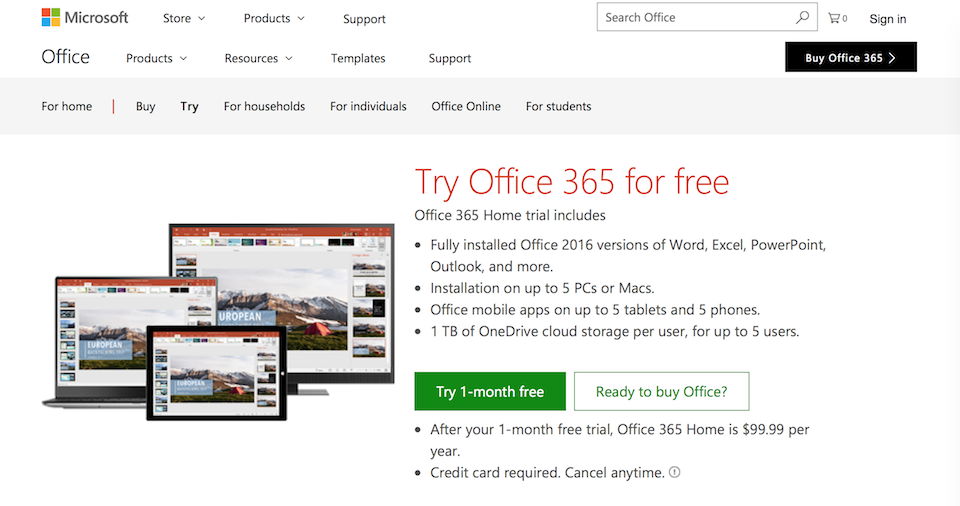
Task: Click the search magnifier icon
Action: 802,18
